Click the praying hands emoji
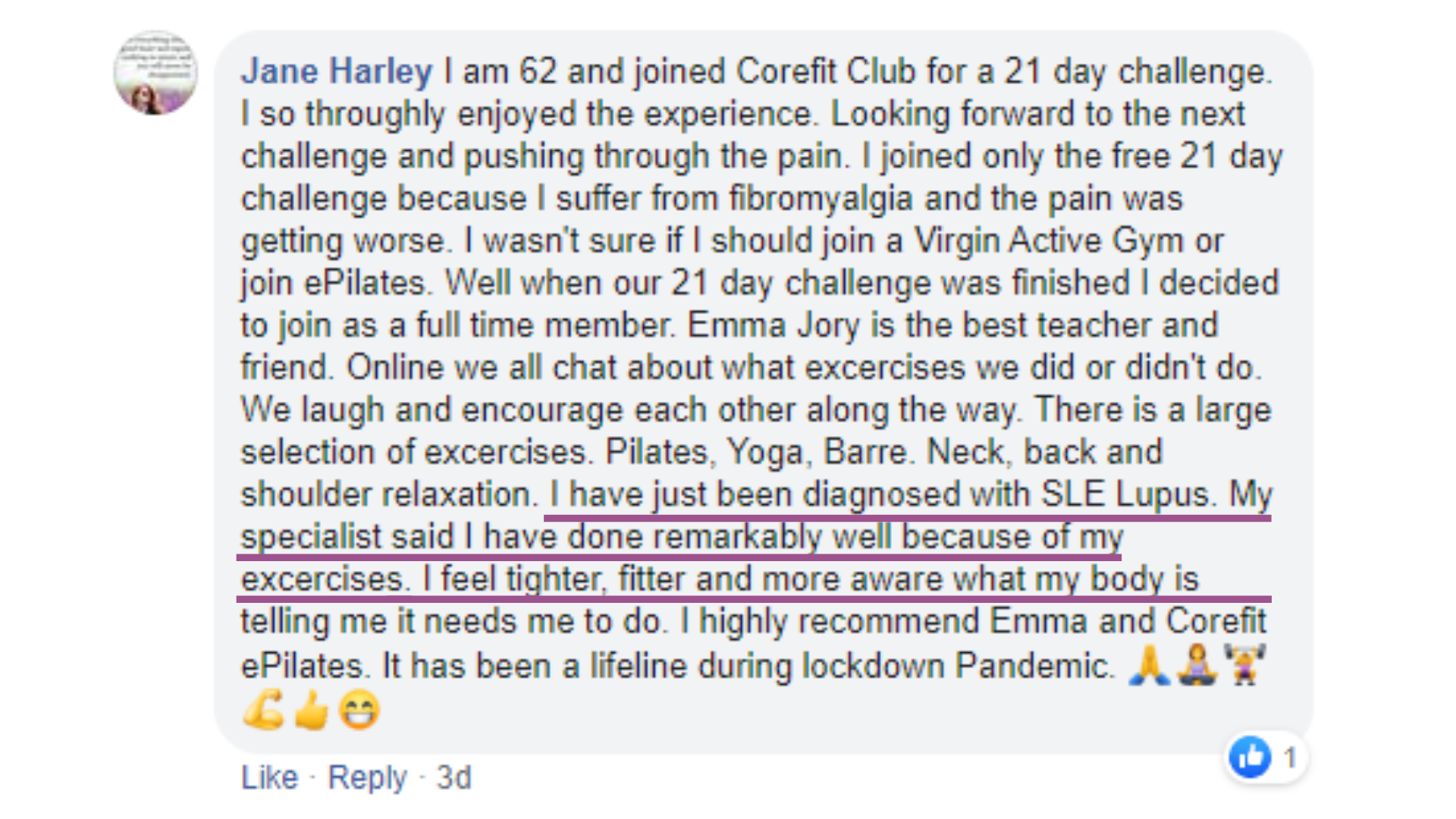This screenshot has width=1456, height=819. click(x=1150, y=665)
